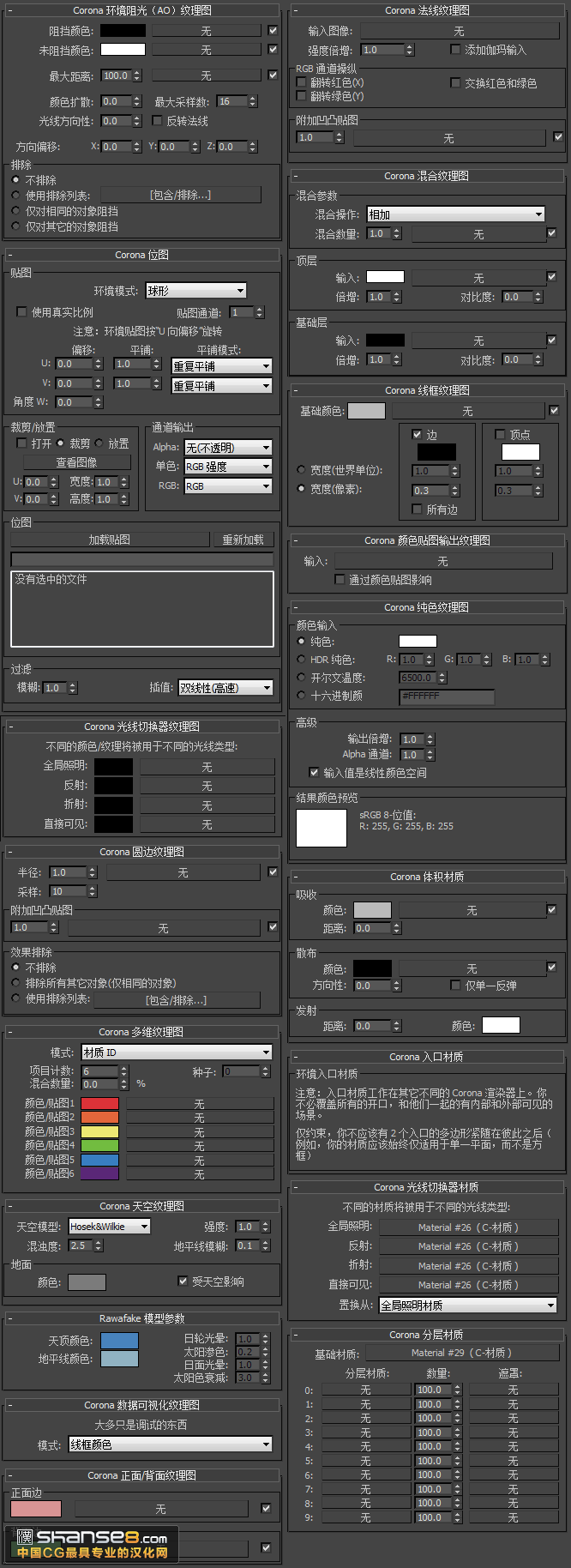Open the 环境模式 球形 dropdown
The height and width of the screenshot is (1568, 571).
195,291
